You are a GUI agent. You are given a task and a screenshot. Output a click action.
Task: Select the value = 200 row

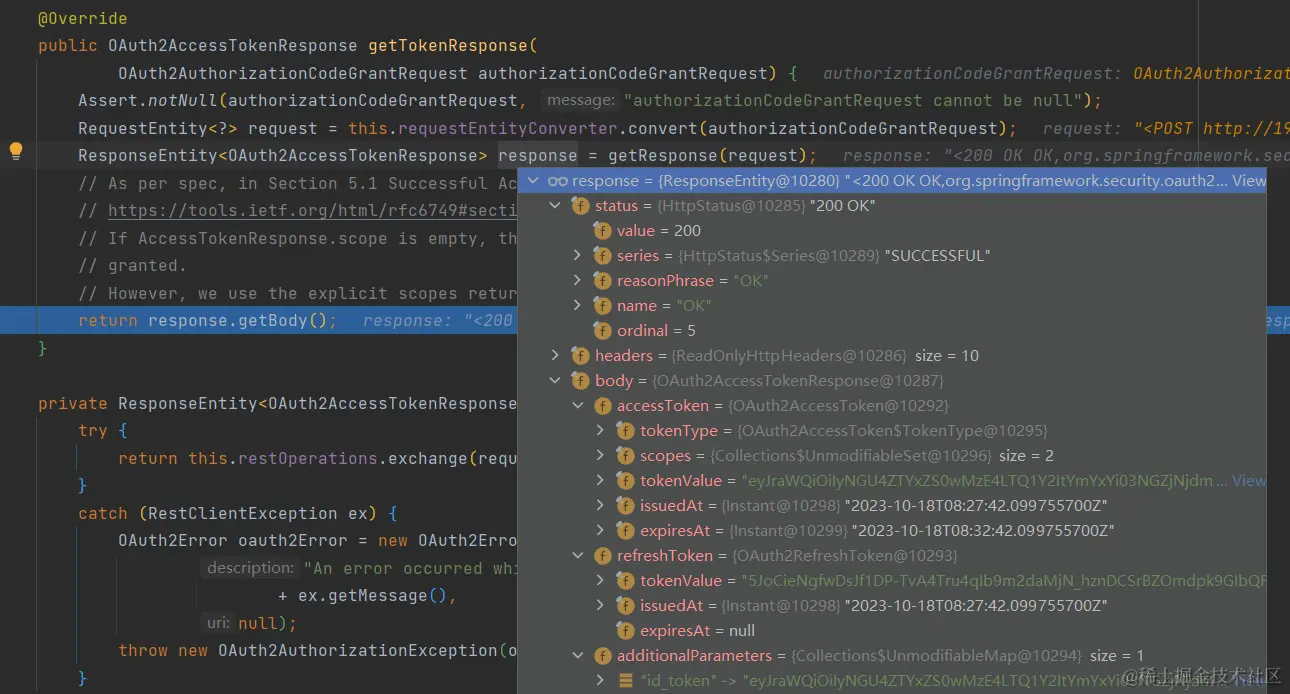[892, 231]
